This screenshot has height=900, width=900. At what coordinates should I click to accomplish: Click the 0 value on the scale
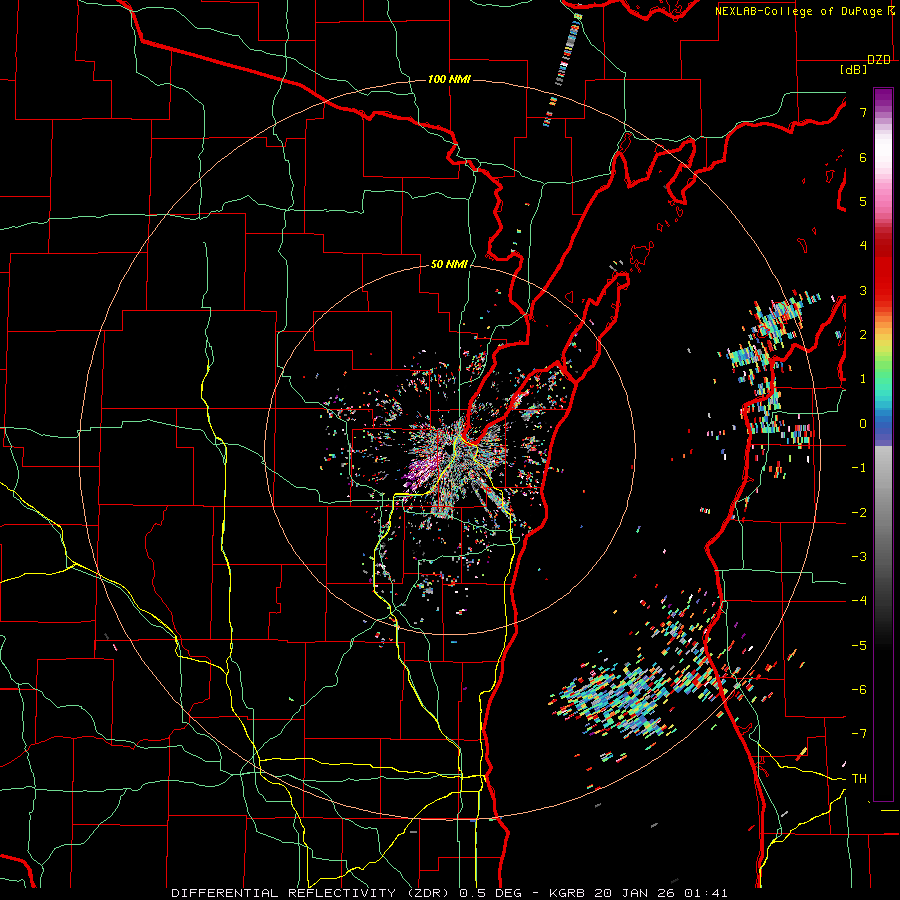[x=863, y=424]
